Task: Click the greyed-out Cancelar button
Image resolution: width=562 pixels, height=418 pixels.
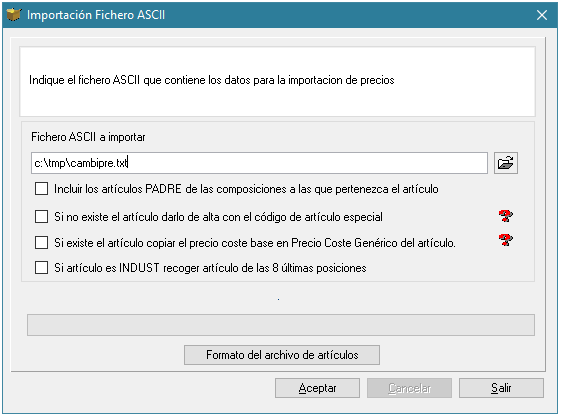Action: 409,388
